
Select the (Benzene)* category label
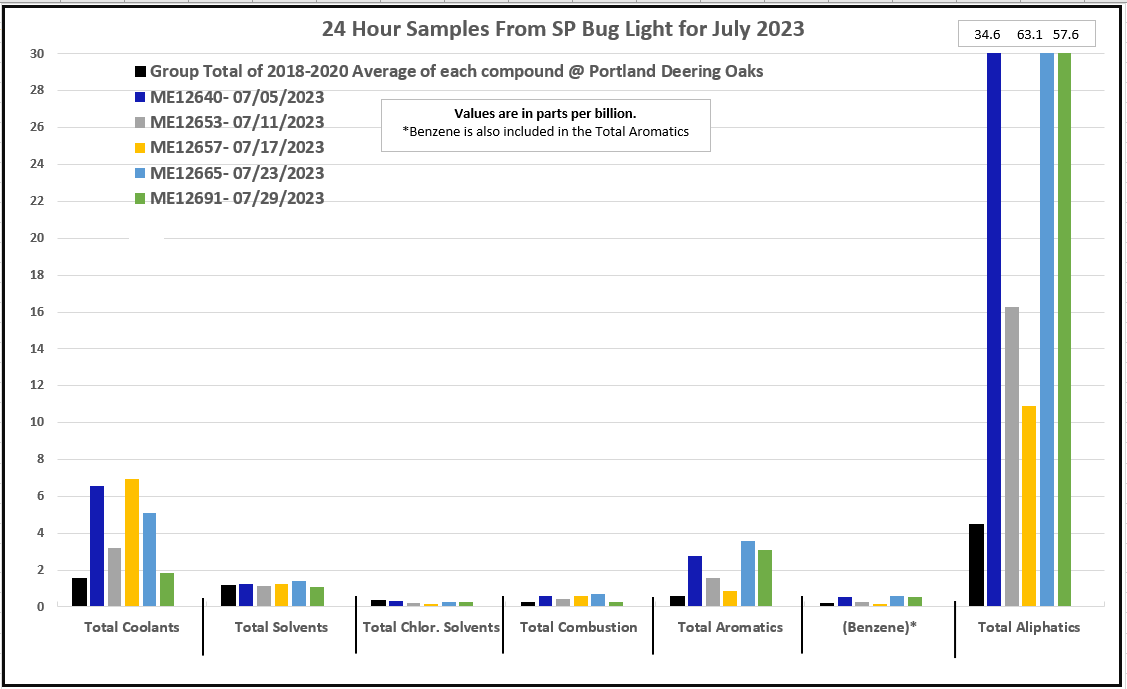[x=879, y=627]
